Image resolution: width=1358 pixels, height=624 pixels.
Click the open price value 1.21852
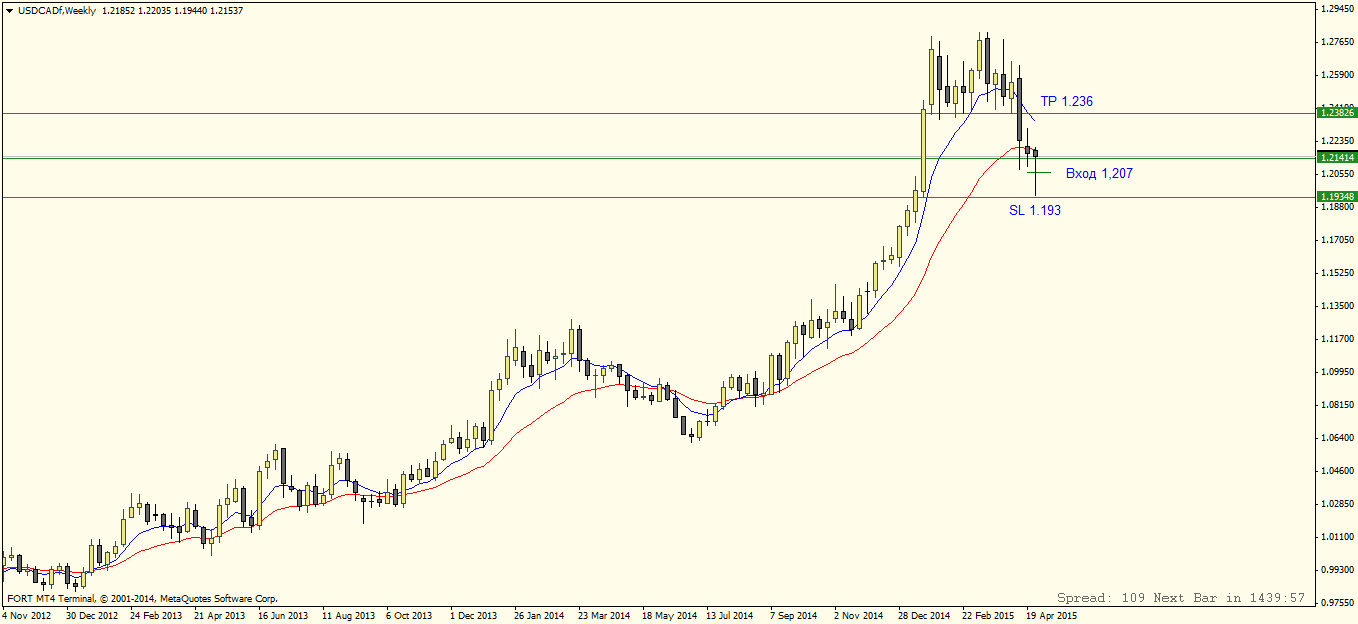pyautogui.click(x=118, y=11)
